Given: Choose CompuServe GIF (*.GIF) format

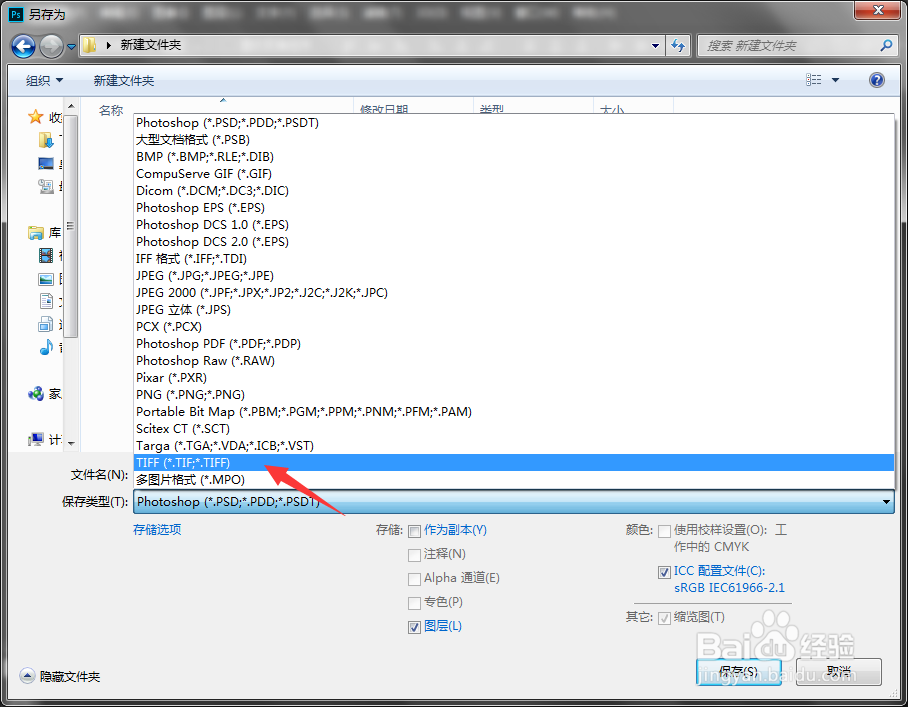Looking at the screenshot, I should (x=514, y=174).
